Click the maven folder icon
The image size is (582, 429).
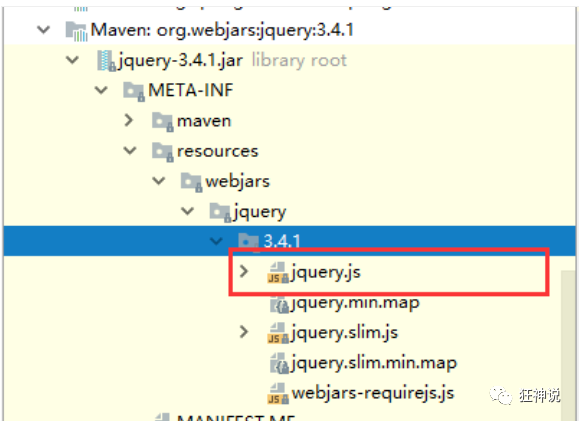pos(163,122)
